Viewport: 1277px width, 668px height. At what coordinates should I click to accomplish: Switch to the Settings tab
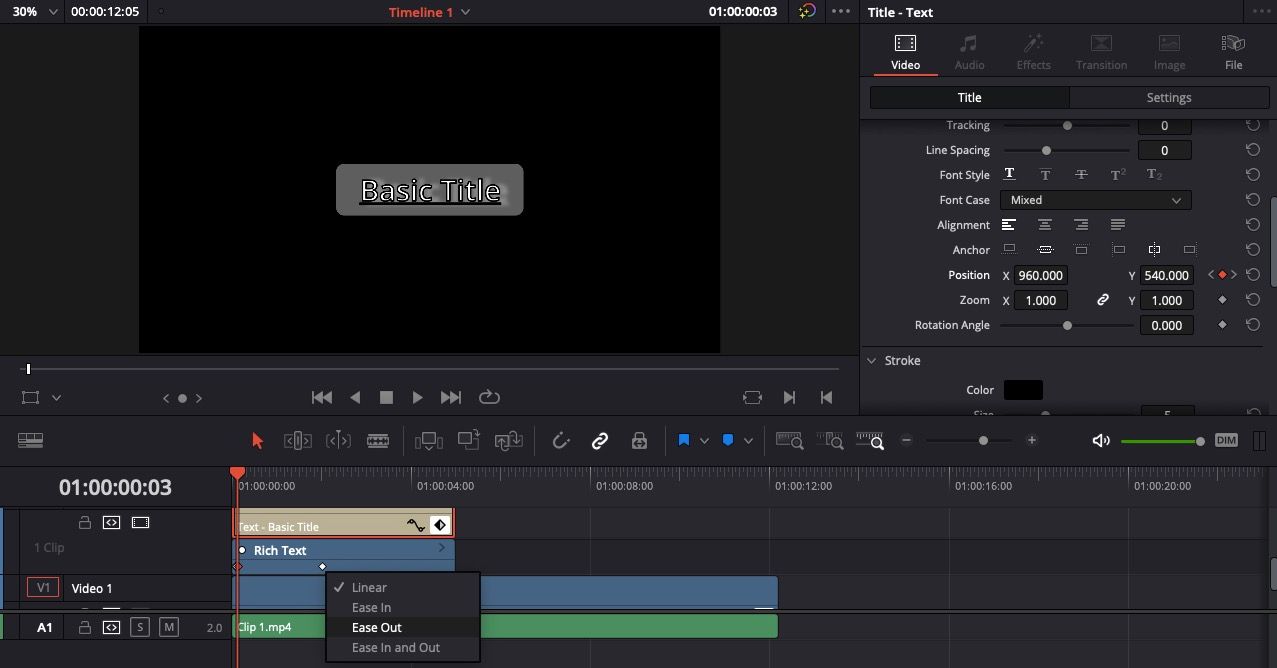pyautogui.click(x=1168, y=97)
